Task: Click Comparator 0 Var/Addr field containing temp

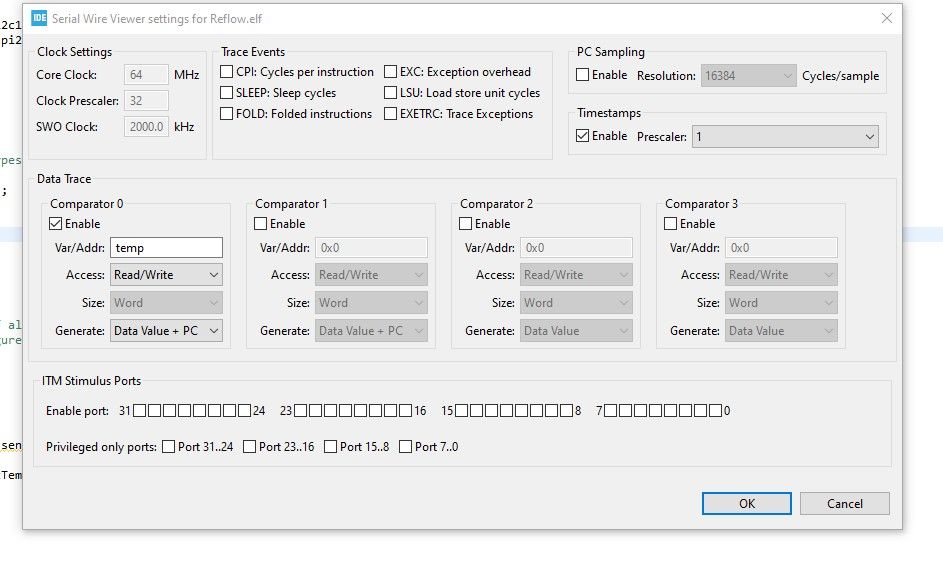Action: (x=167, y=248)
